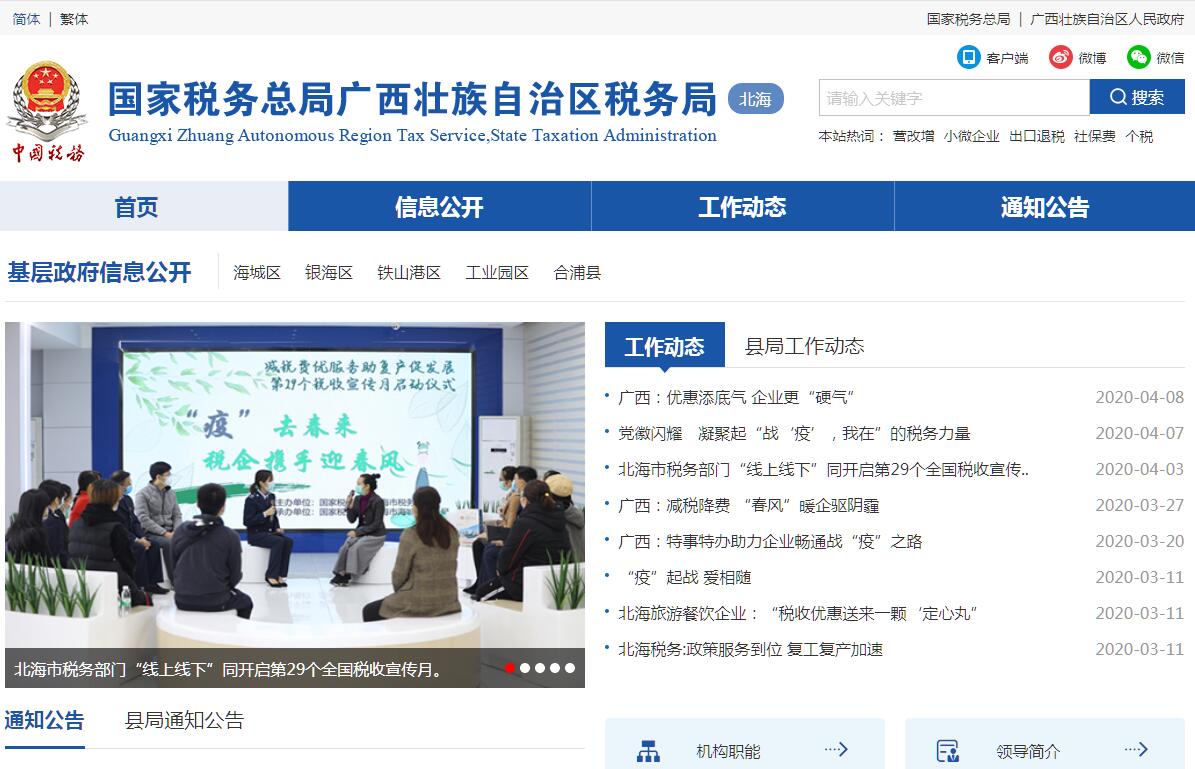The height and width of the screenshot is (769, 1195).
Task: Click the keyword search input field
Action: coord(953,98)
